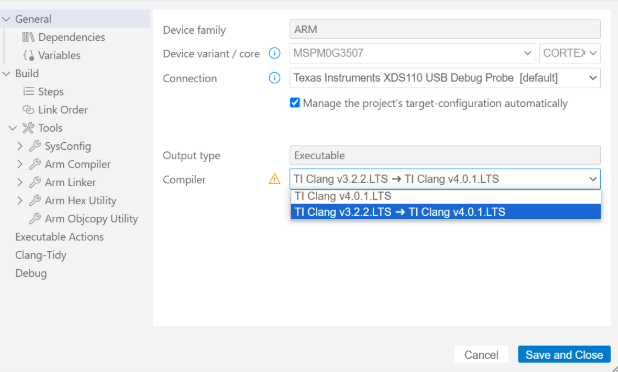Viewport: 618px width, 372px height.
Task: Click Save and Close button
Action: pyautogui.click(x=564, y=355)
